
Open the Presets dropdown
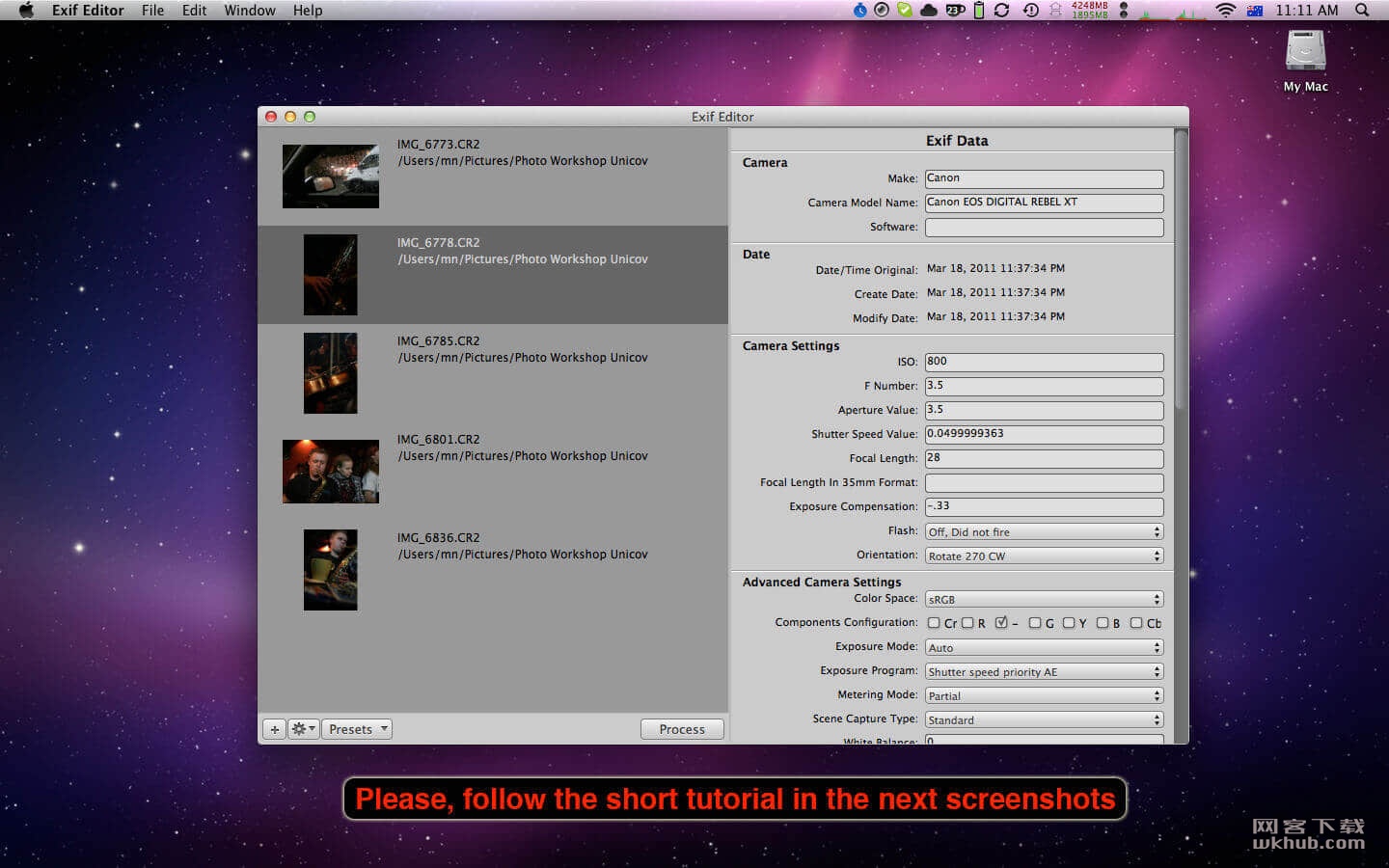coord(357,729)
